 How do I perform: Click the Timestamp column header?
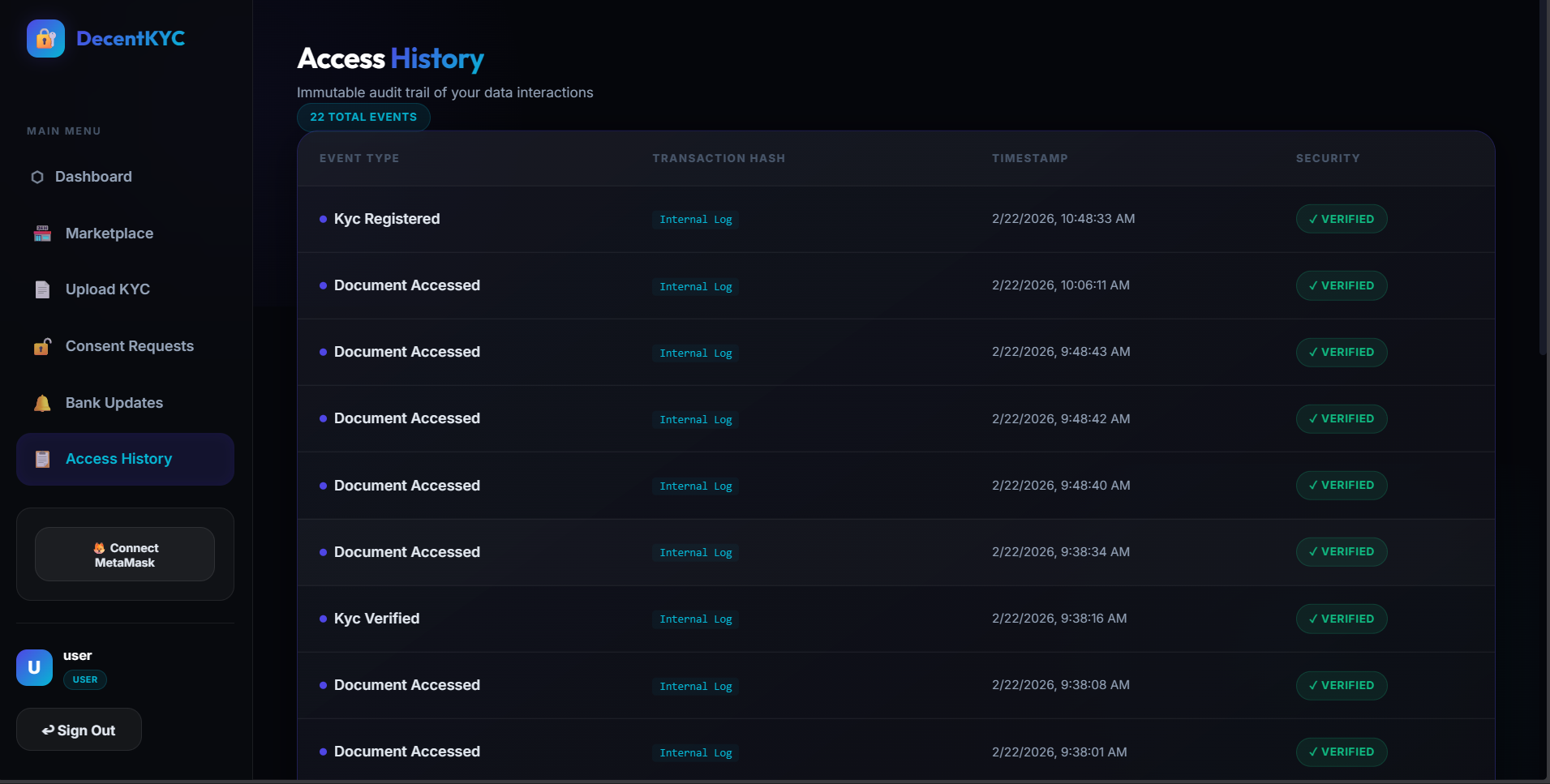click(1029, 158)
